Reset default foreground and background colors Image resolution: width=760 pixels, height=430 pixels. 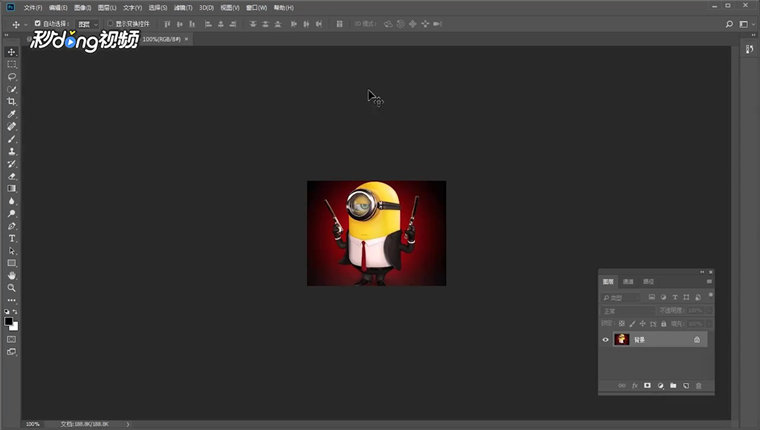click(7, 312)
